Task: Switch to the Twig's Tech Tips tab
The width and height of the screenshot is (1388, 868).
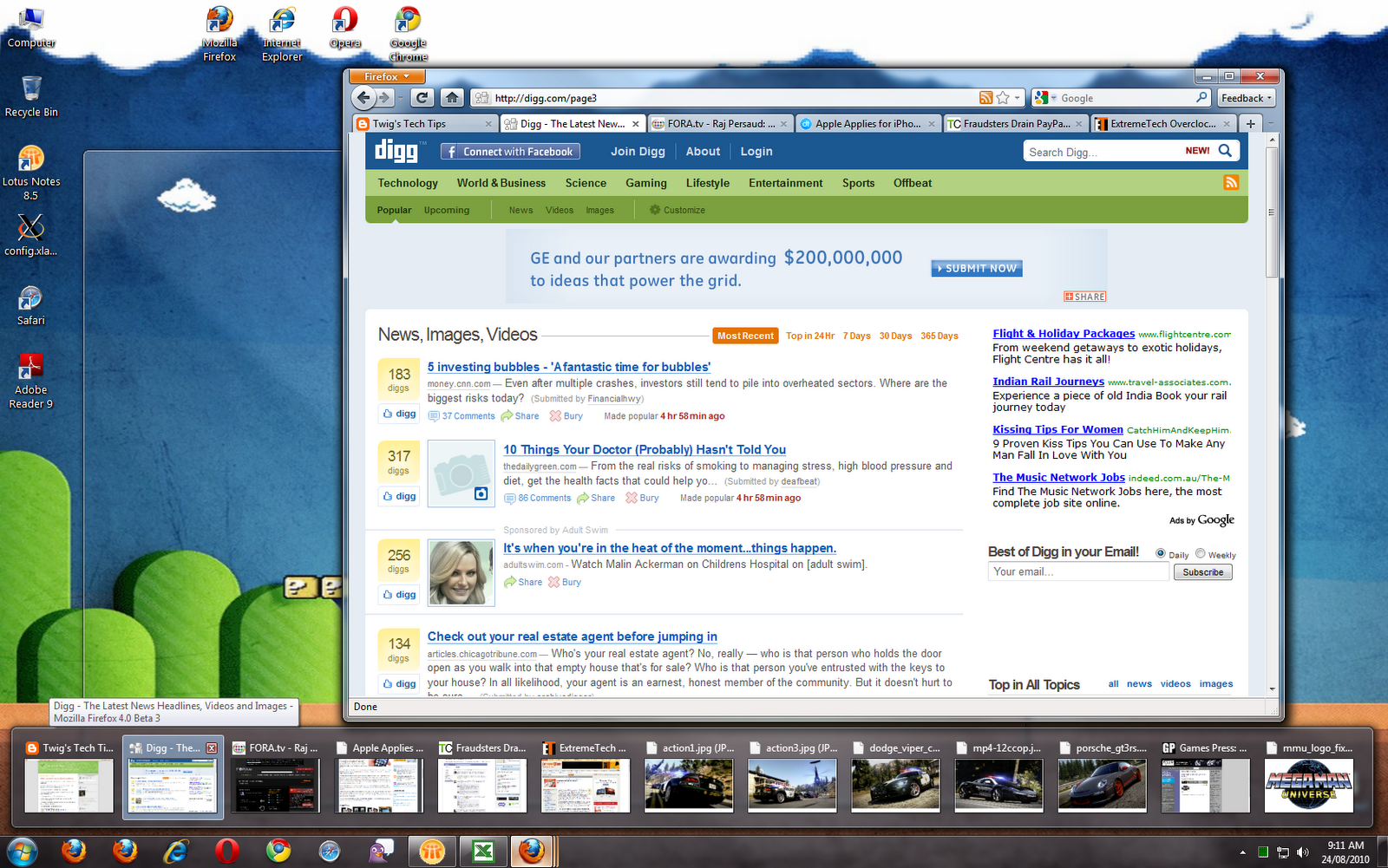Action: pyautogui.click(x=426, y=124)
